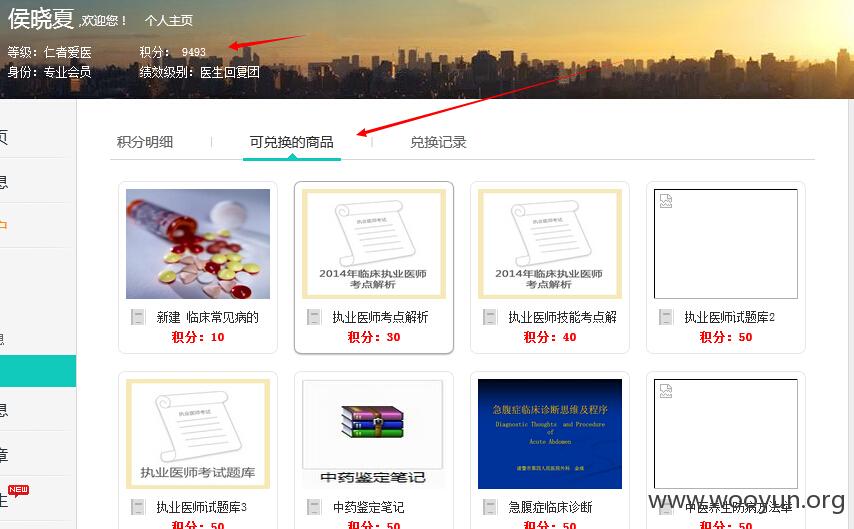Open the 兑换记录 tab
This screenshot has height=529, width=854.
pyautogui.click(x=438, y=142)
